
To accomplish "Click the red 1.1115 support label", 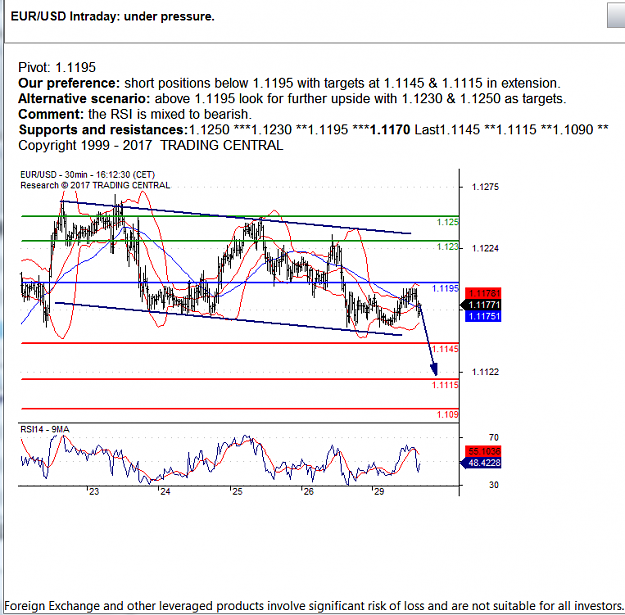I will (446, 385).
